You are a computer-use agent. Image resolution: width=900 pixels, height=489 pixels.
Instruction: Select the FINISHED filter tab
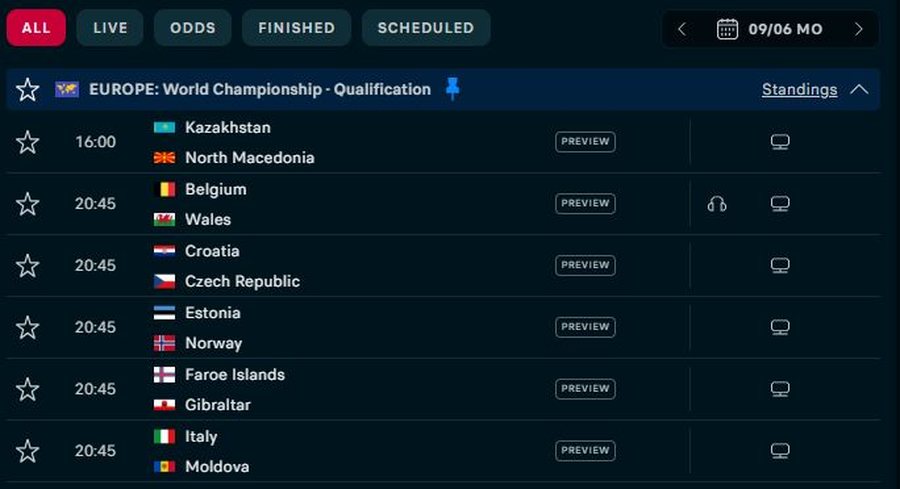click(x=297, y=28)
